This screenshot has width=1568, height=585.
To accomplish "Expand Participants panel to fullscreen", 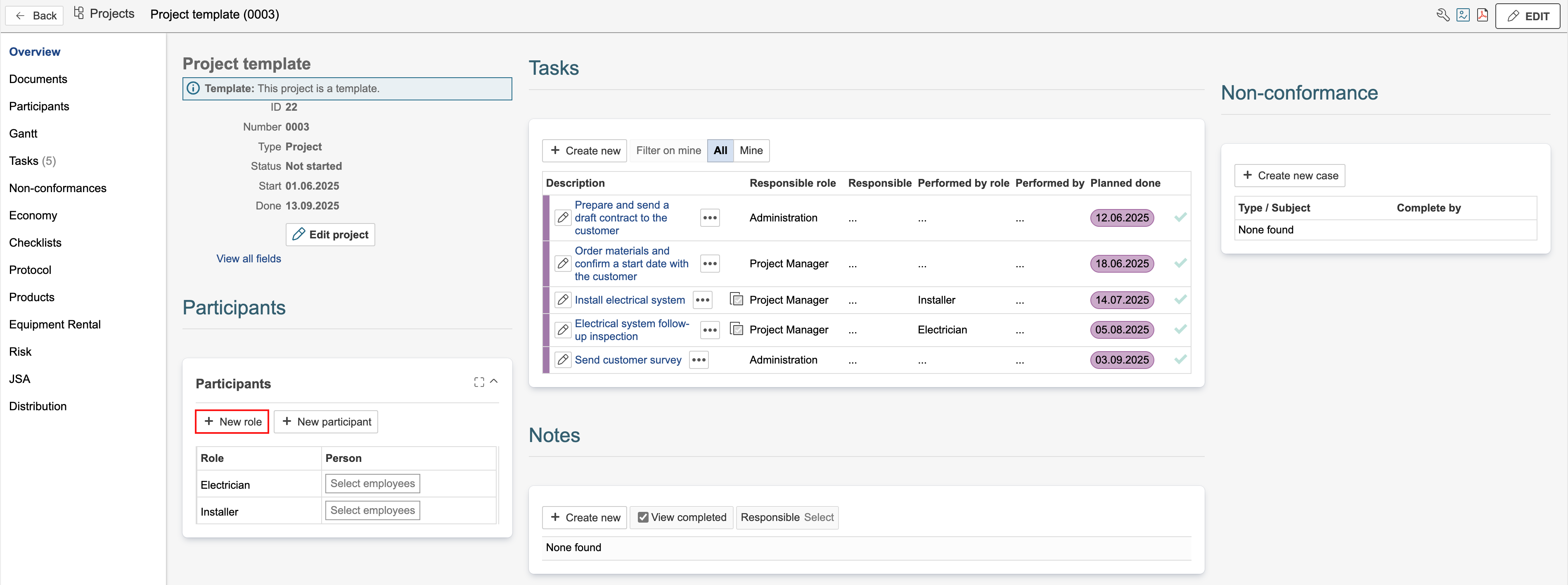I will click(479, 382).
